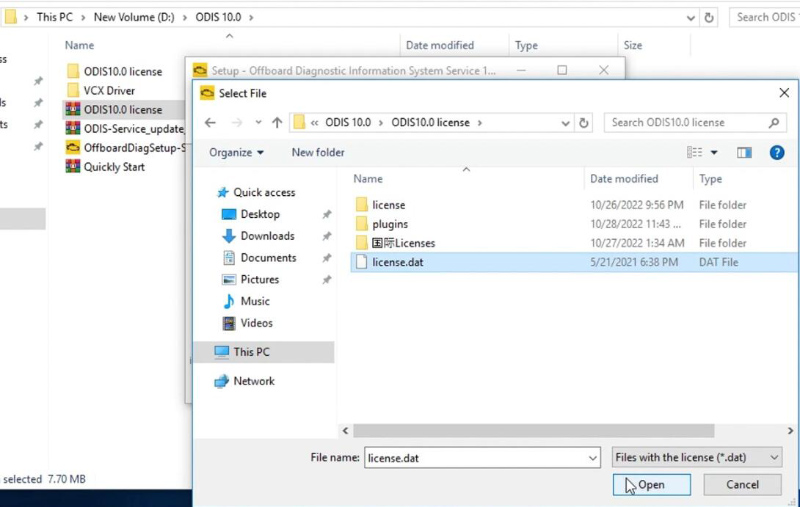Select Desktop in navigation pane
The image size is (800, 507).
[251, 214]
